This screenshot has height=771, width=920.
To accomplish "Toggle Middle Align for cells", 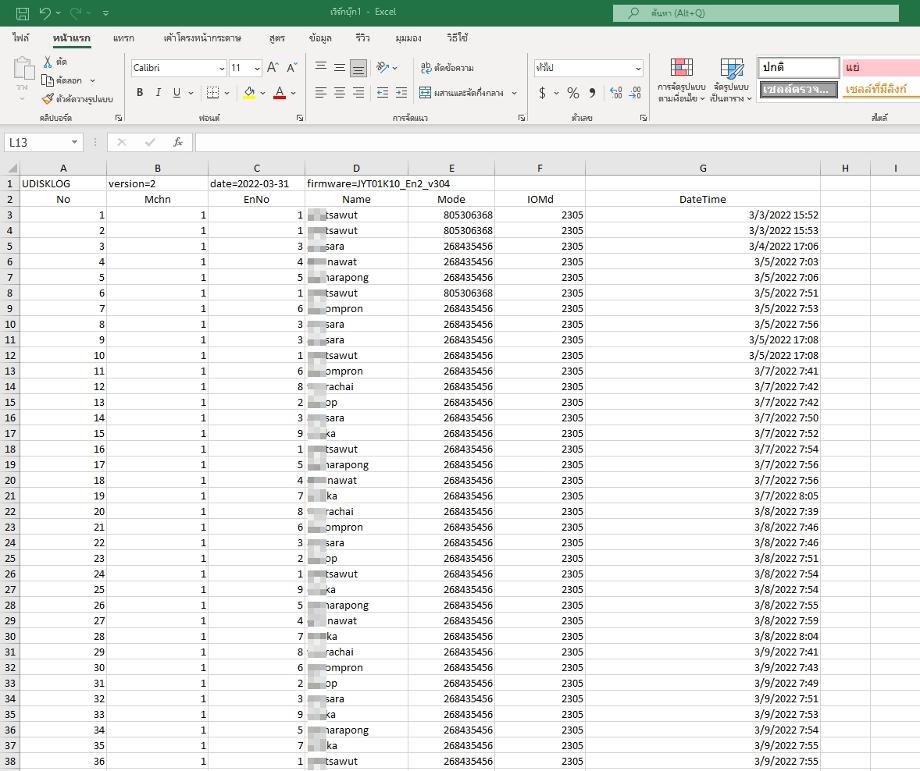I will (x=339, y=68).
